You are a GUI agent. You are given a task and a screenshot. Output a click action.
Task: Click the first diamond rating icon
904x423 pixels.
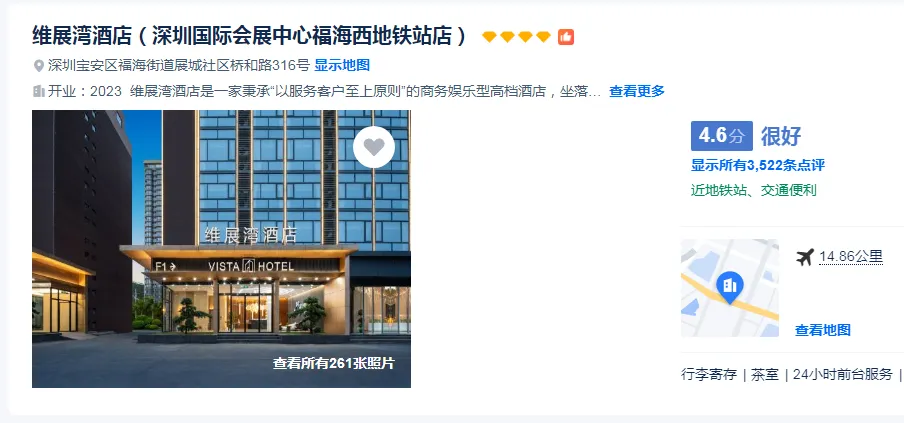point(489,37)
